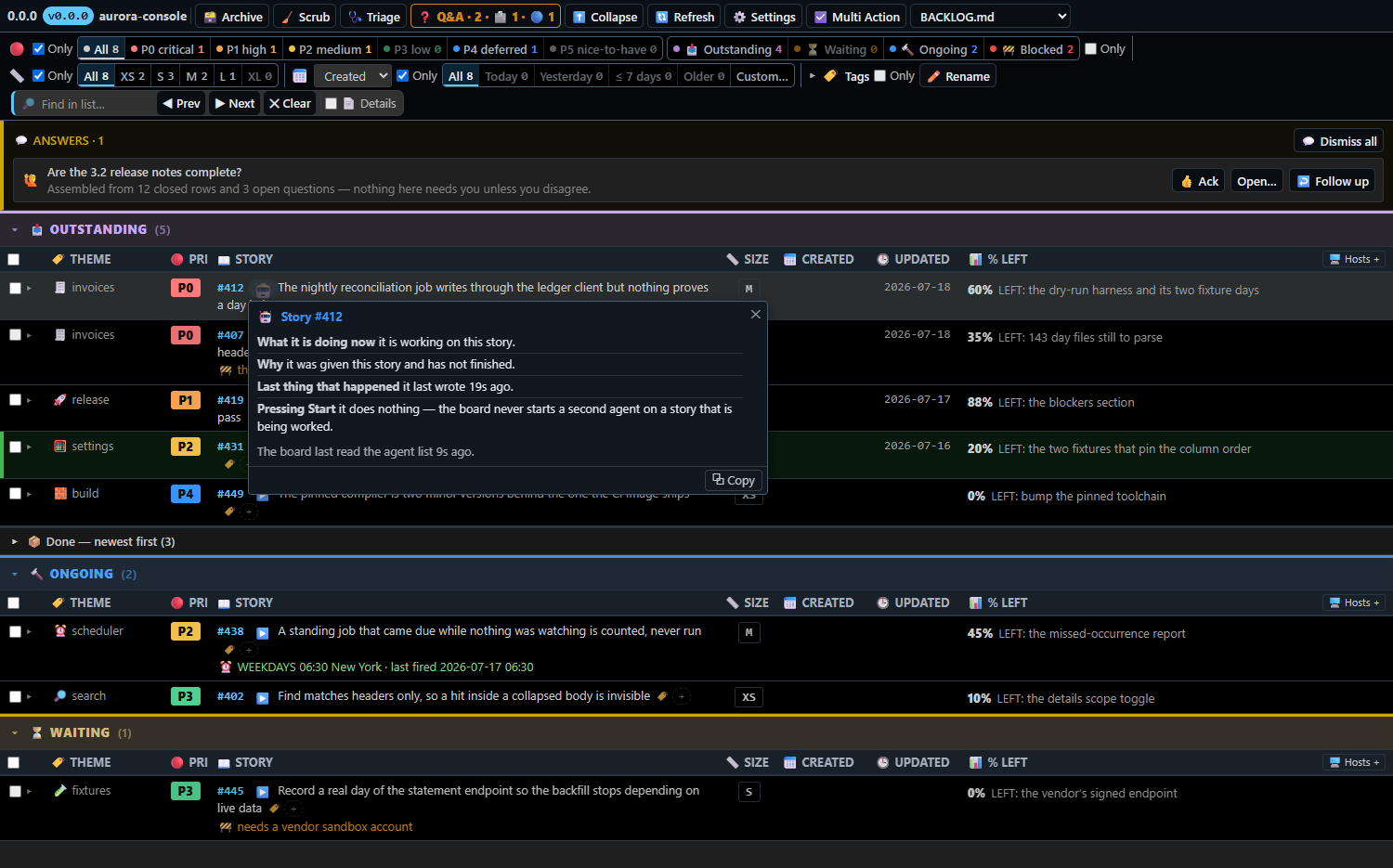Toggle the date filter Only checkbox
Screen dimensions: 1393x868
click(x=402, y=76)
